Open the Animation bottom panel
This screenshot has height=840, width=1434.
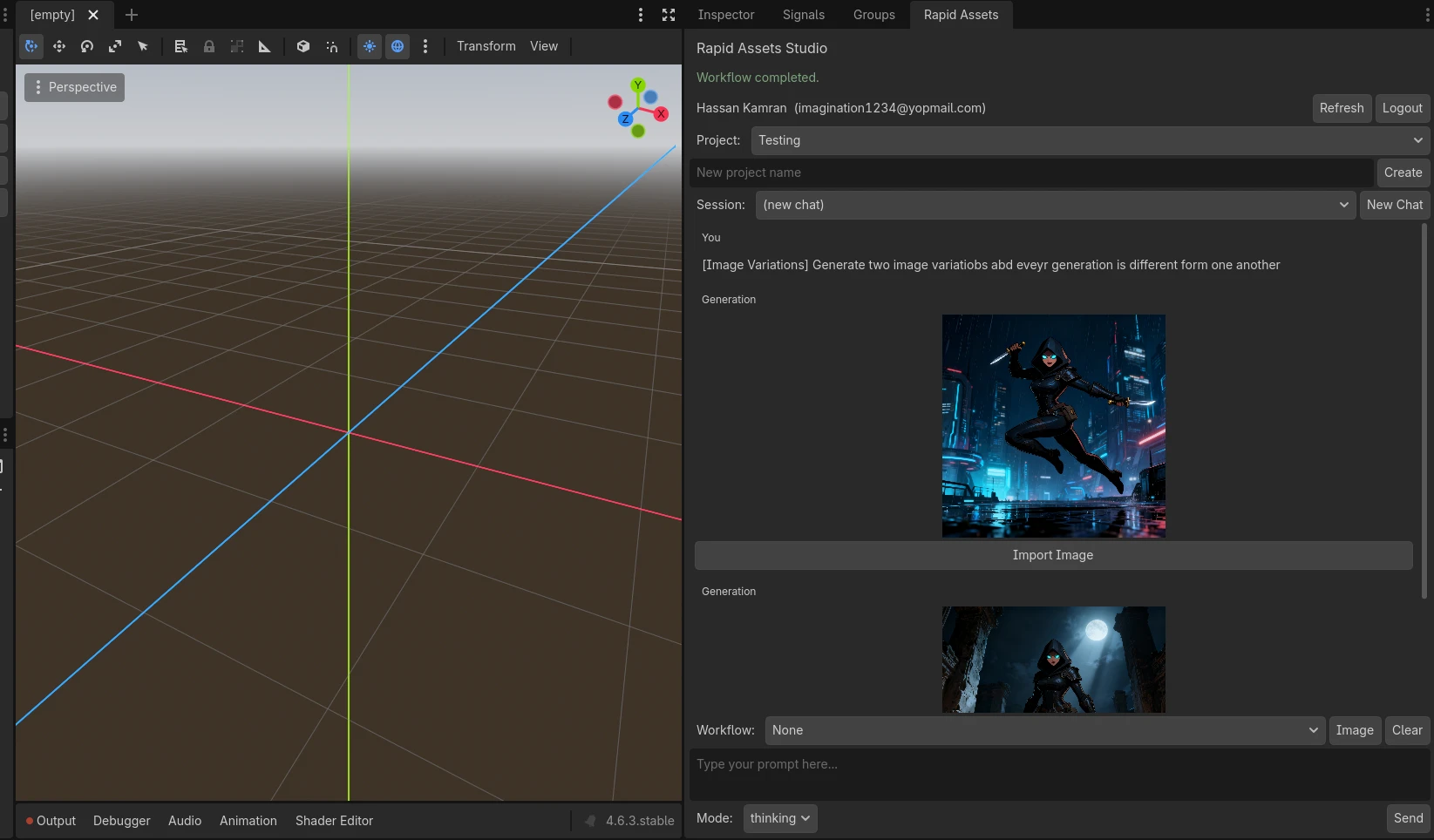[x=248, y=821]
